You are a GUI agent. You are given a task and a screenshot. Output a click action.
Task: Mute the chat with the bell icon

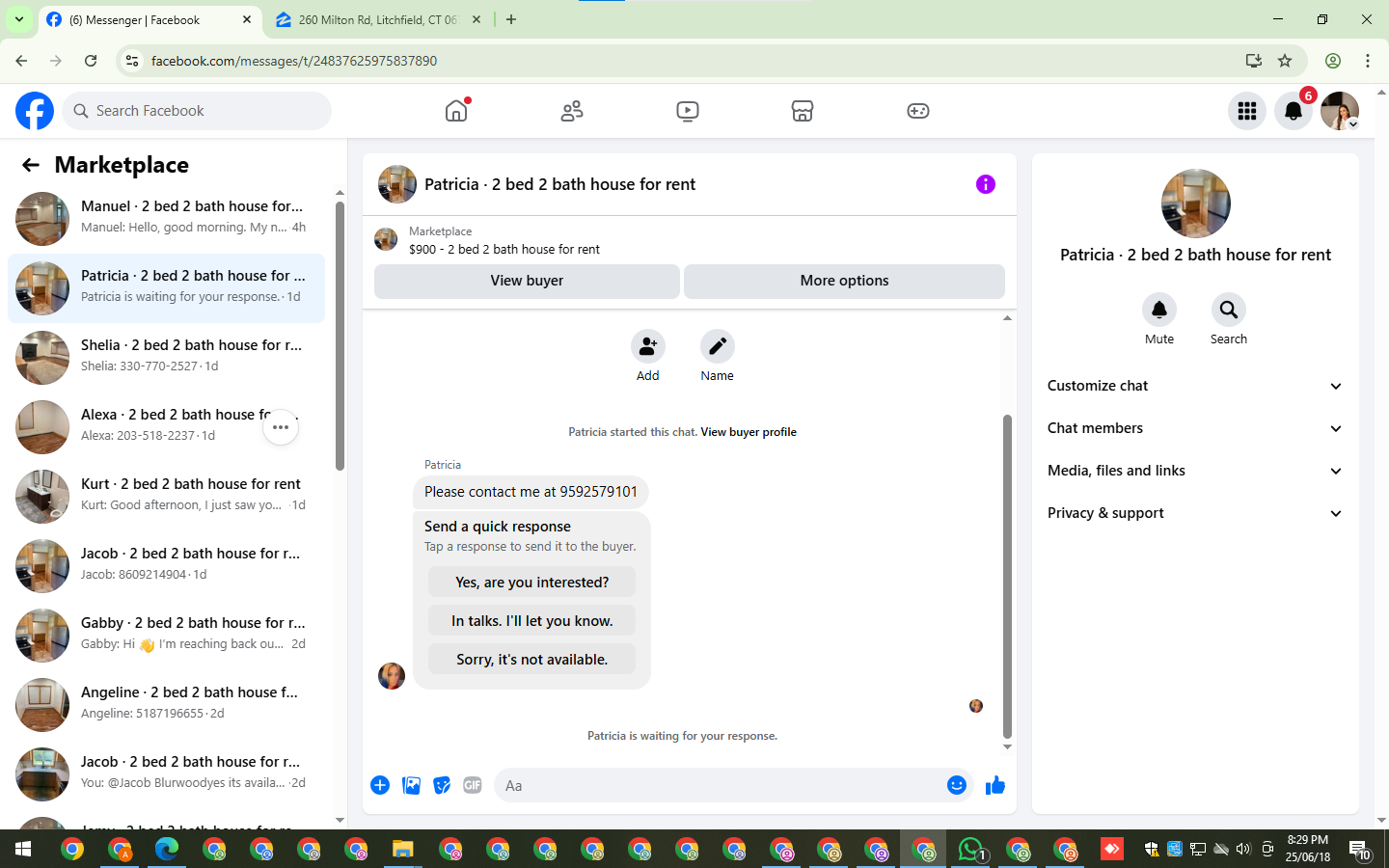coord(1159,310)
